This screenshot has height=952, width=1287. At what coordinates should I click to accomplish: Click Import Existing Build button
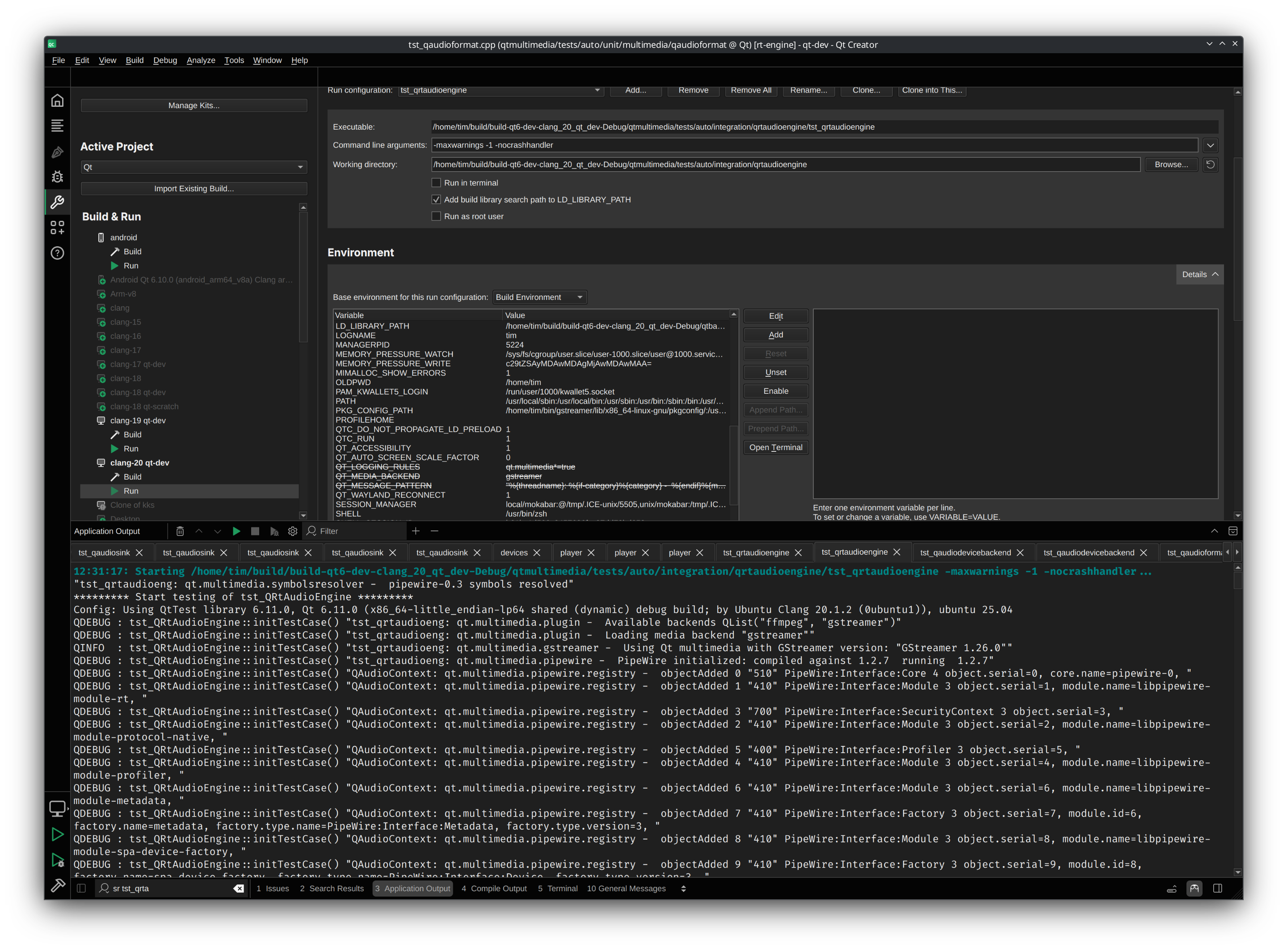tap(193, 189)
